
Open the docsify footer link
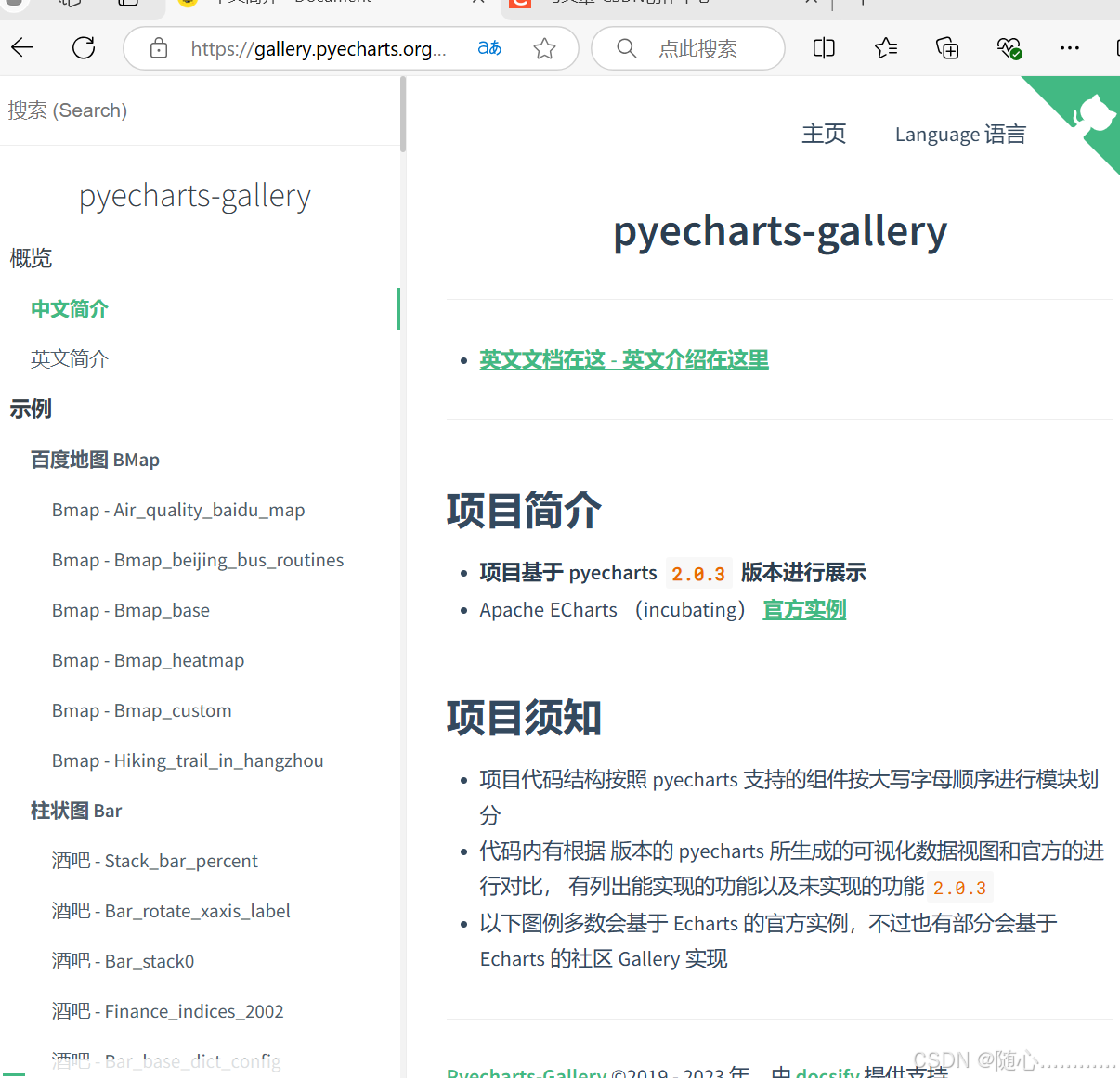point(827,1072)
